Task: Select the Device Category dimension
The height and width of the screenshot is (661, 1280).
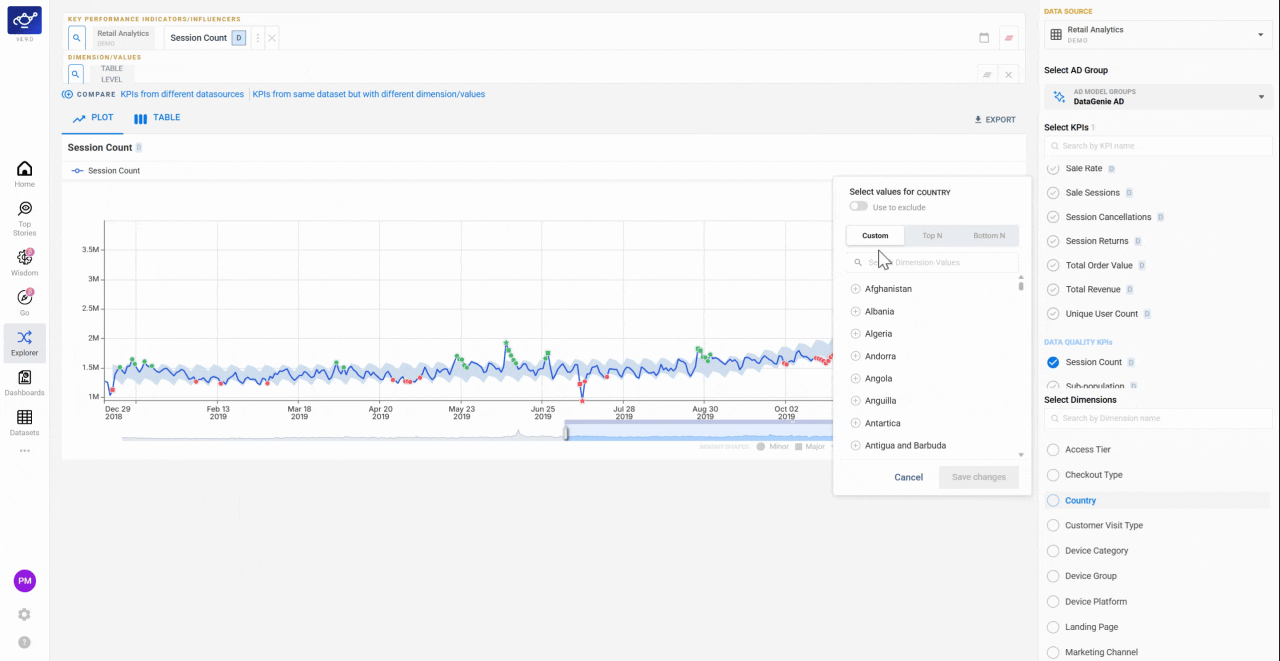Action: point(1053,551)
